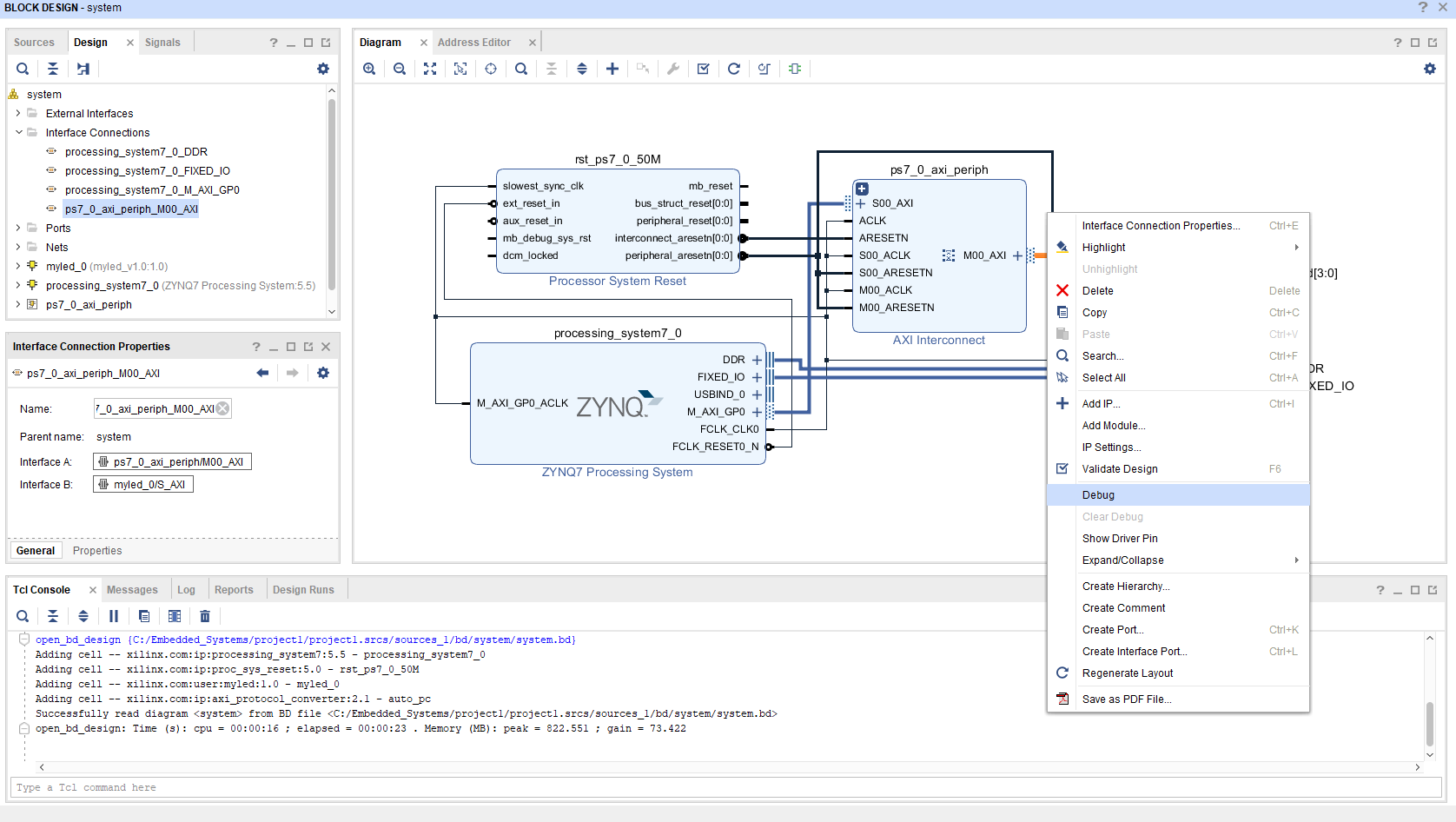Click the Validate Design toolbar icon

704,69
